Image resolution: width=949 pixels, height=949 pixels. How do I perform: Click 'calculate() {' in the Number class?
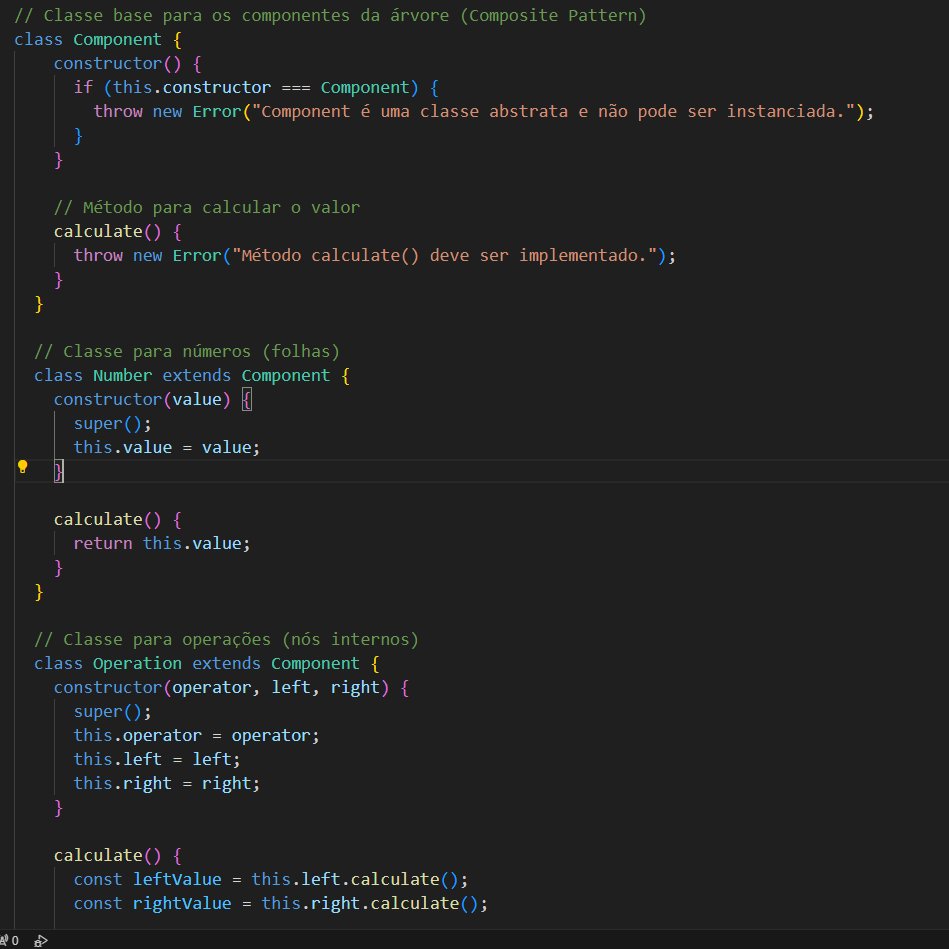(117, 520)
